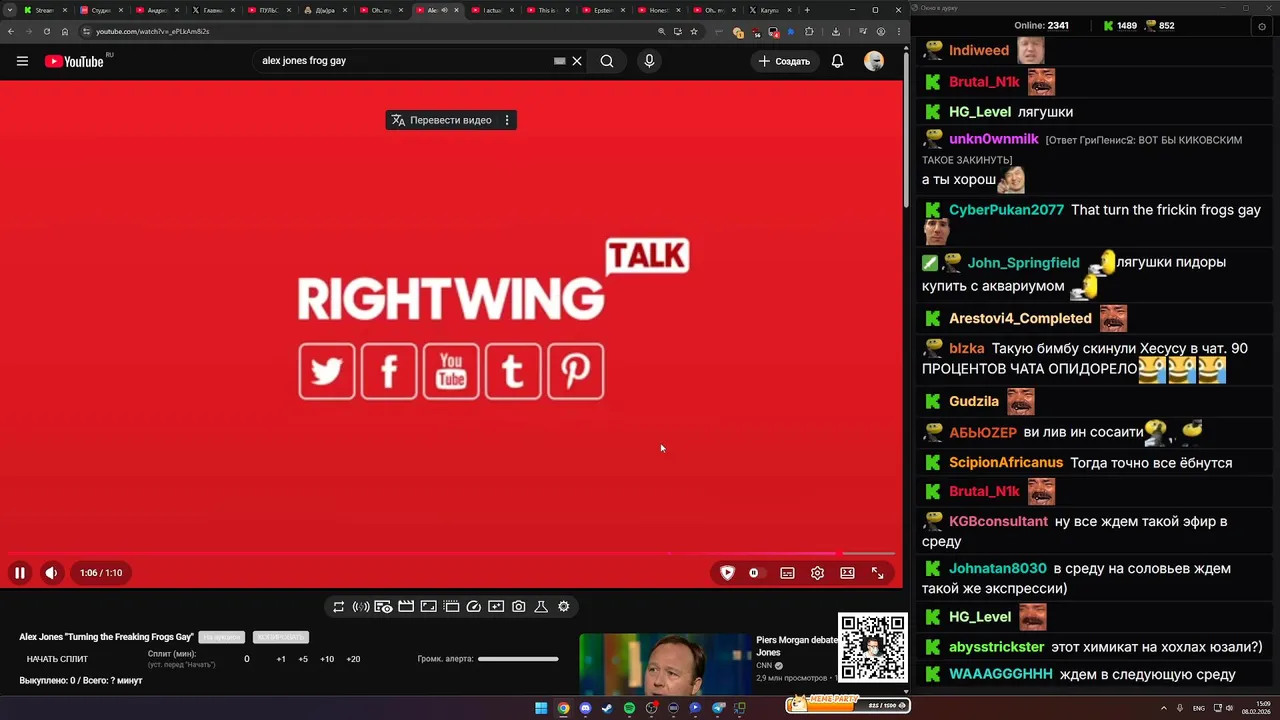Click the Создать create button
This screenshot has height=720, width=1280.
[784, 61]
